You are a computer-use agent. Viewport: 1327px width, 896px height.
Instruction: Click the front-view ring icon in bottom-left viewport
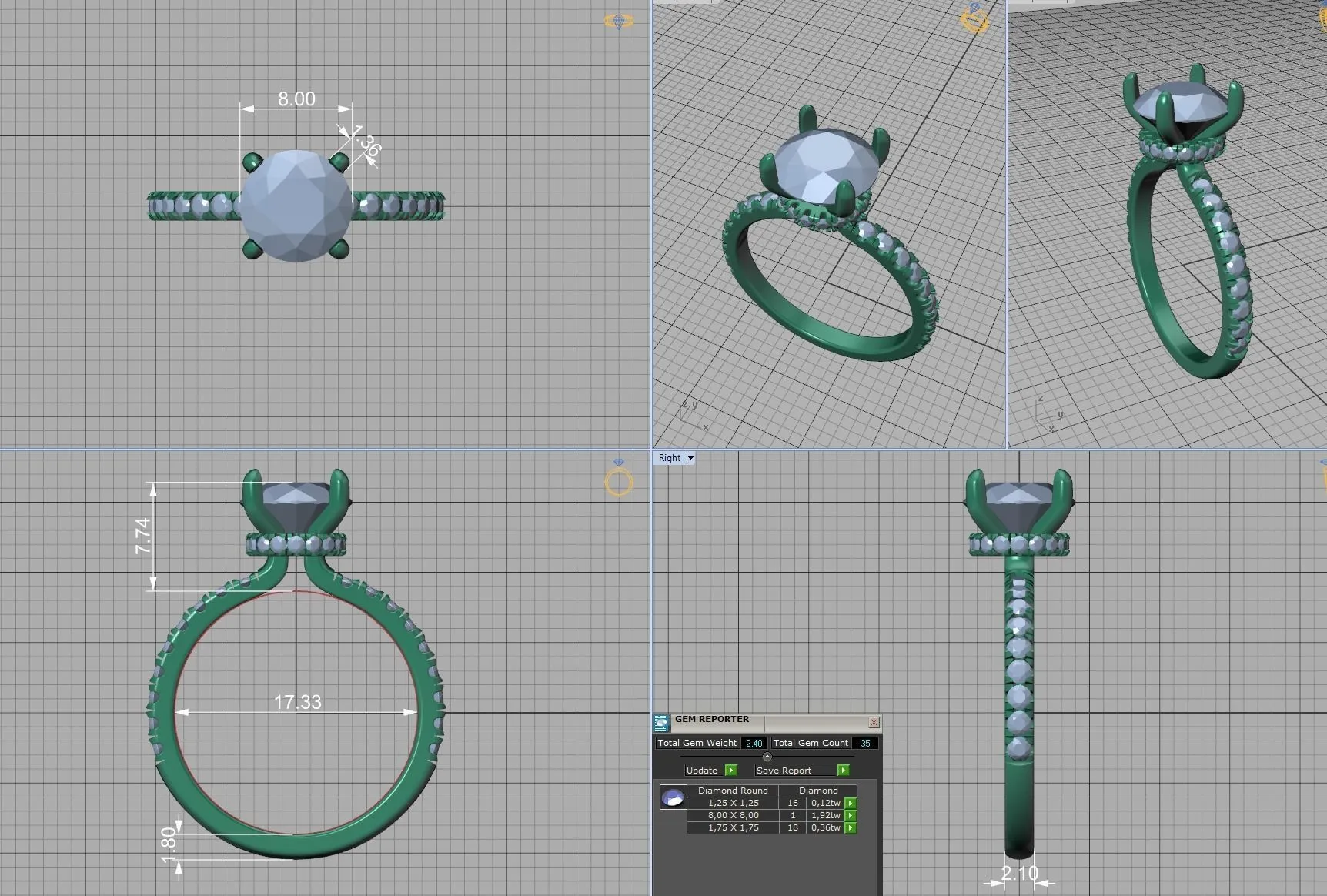[x=619, y=480]
